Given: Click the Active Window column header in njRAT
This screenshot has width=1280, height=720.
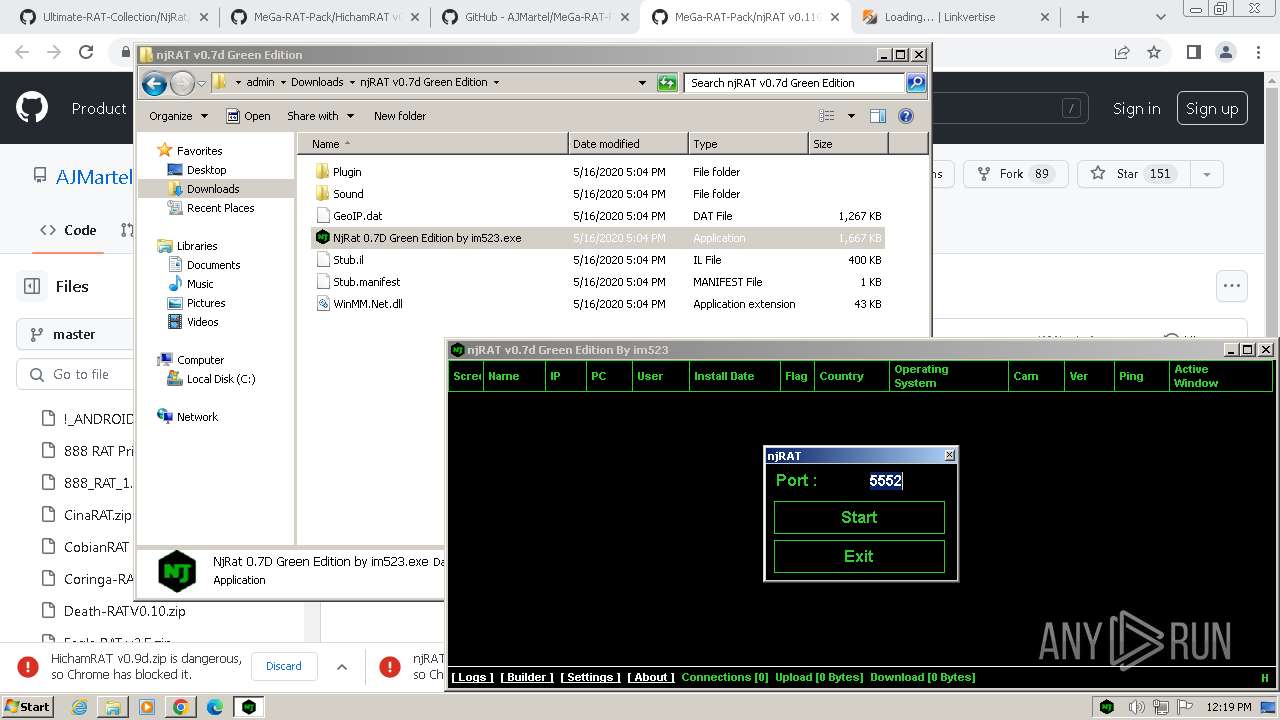Looking at the screenshot, I should click(1220, 376).
